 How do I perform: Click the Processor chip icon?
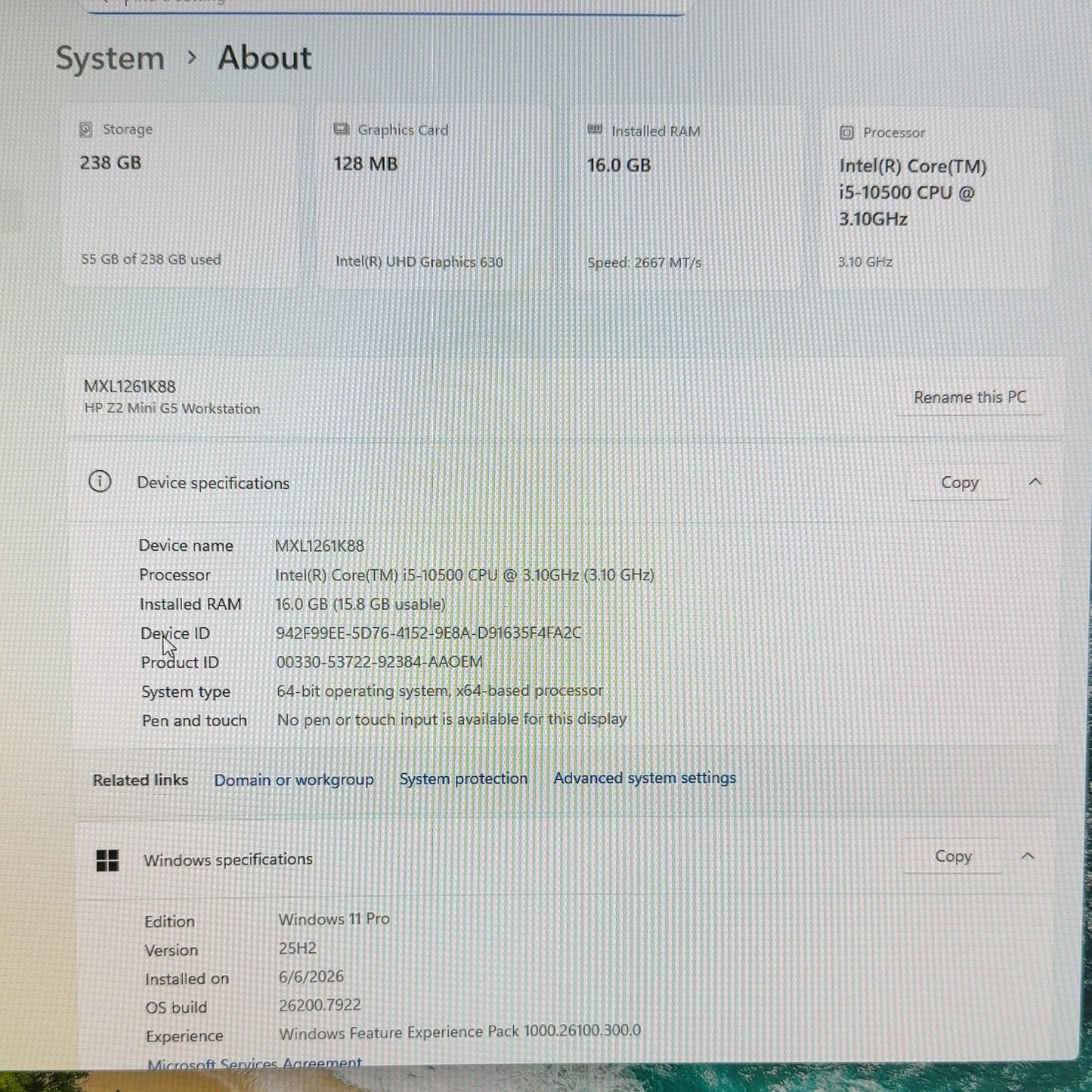[x=846, y=133]
